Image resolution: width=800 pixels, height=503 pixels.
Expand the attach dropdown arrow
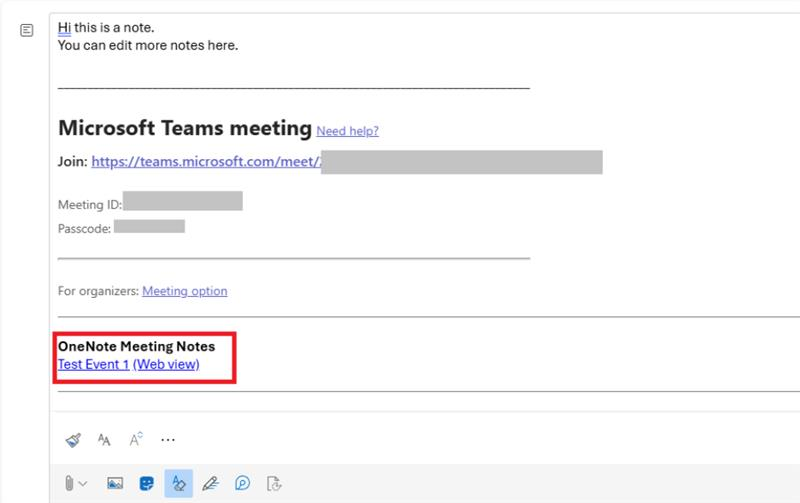[83, 483]
